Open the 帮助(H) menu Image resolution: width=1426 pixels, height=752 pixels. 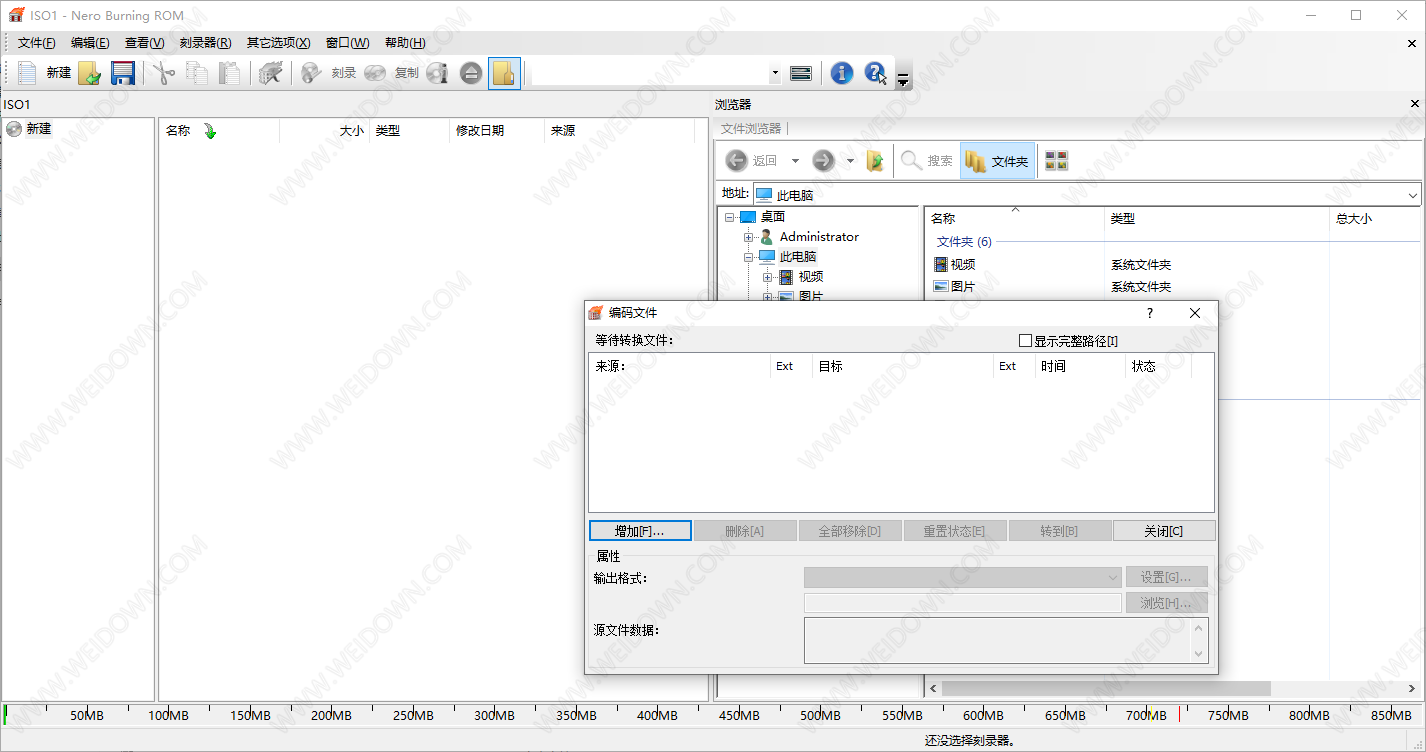[x=405, y=43]
